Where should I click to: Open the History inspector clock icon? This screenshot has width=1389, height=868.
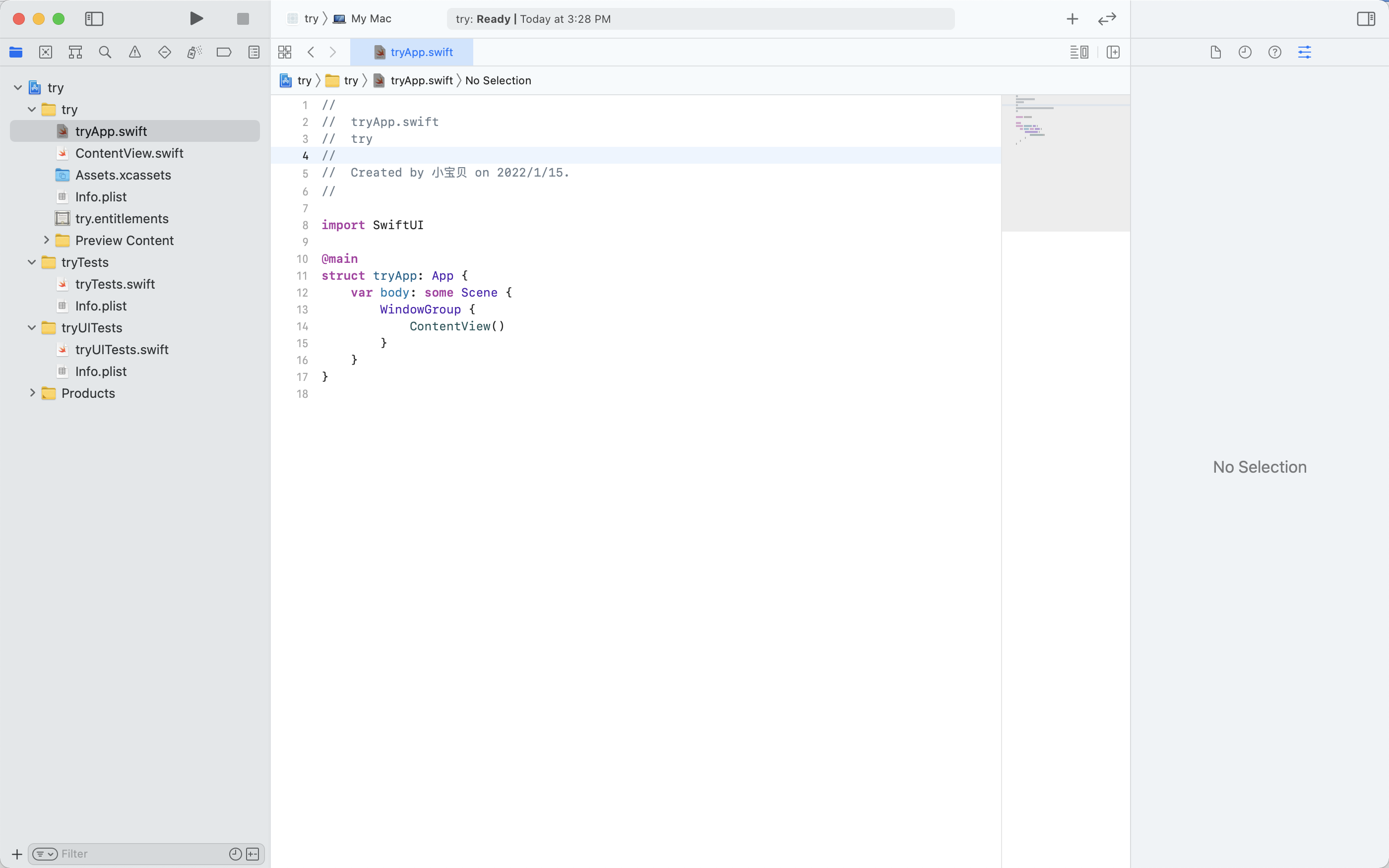click(1245, 52)
